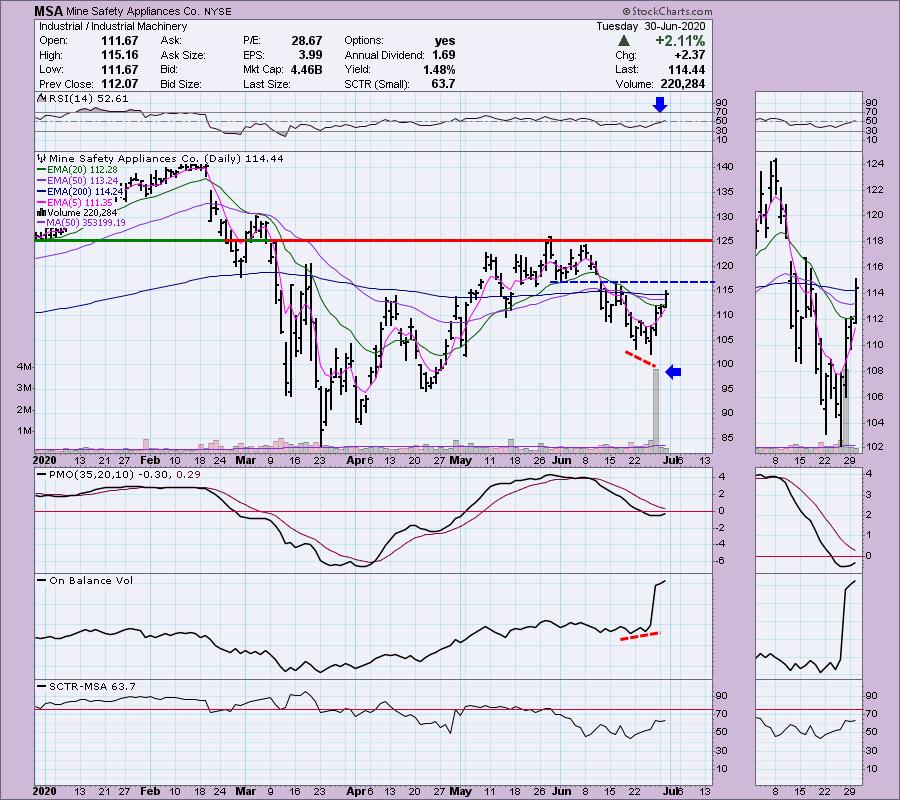Viewport: 900px width, 800px height.
Task: Select the Open value 111.67
Action: point(119,41)
